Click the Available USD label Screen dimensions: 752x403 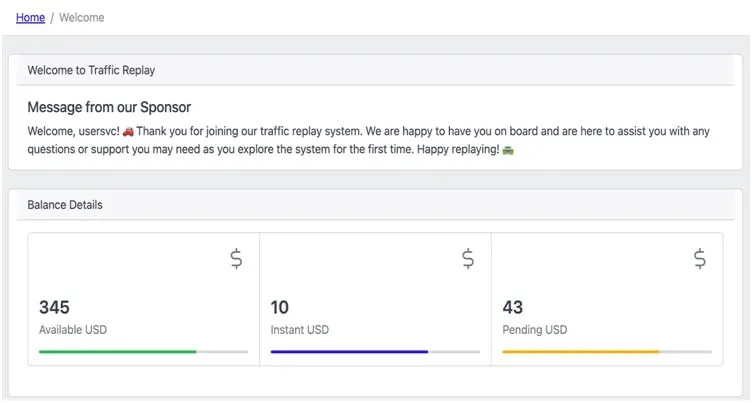(x=73, y=330)
